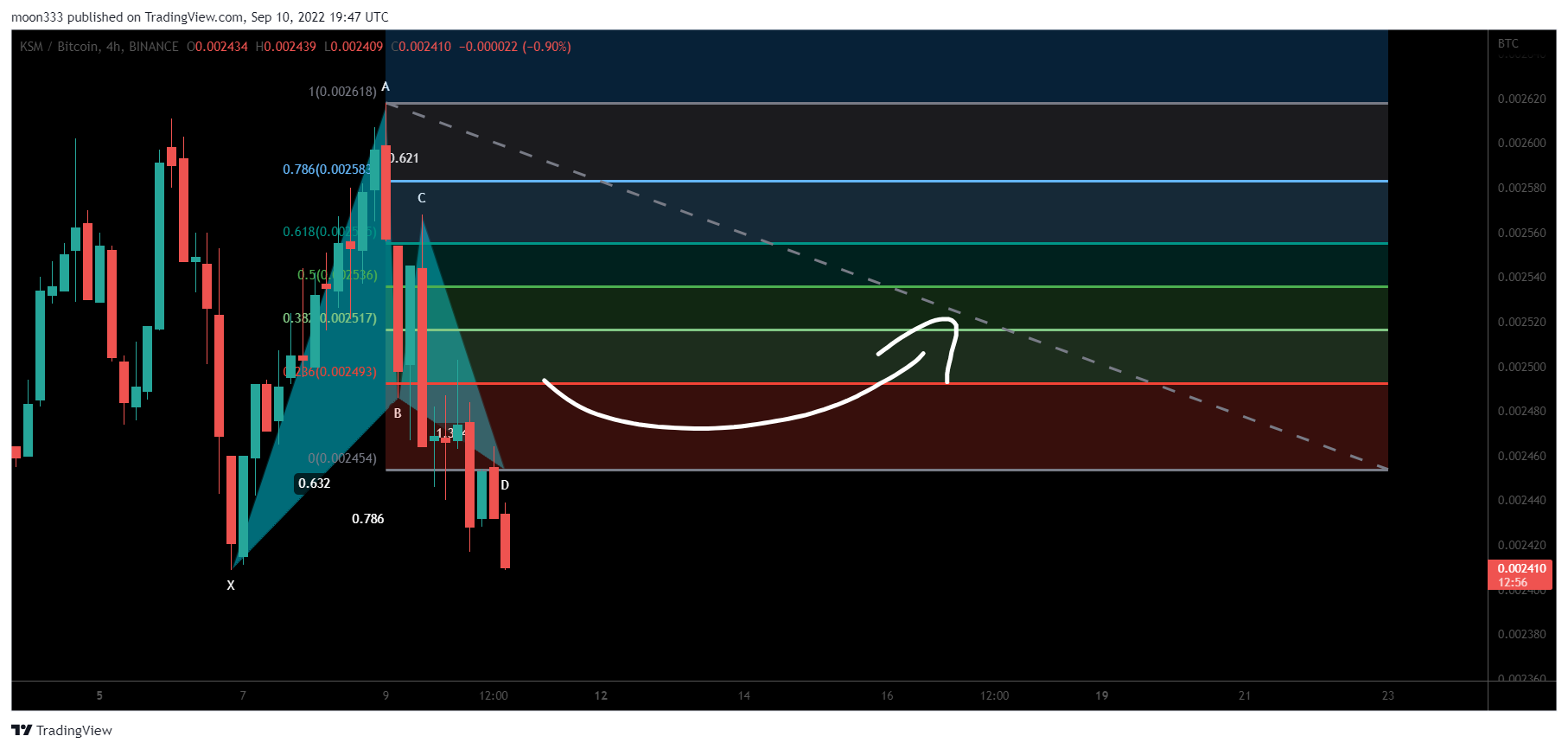Click the date 7 on time axis

[243, 695]
